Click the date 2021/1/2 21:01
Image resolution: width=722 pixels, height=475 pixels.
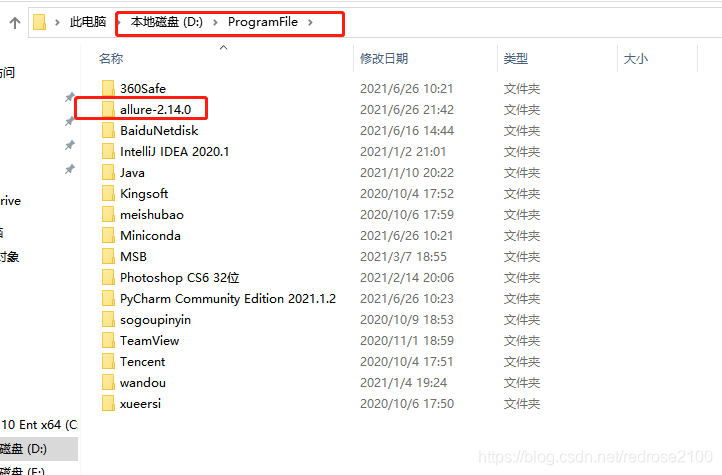point(403,151)
